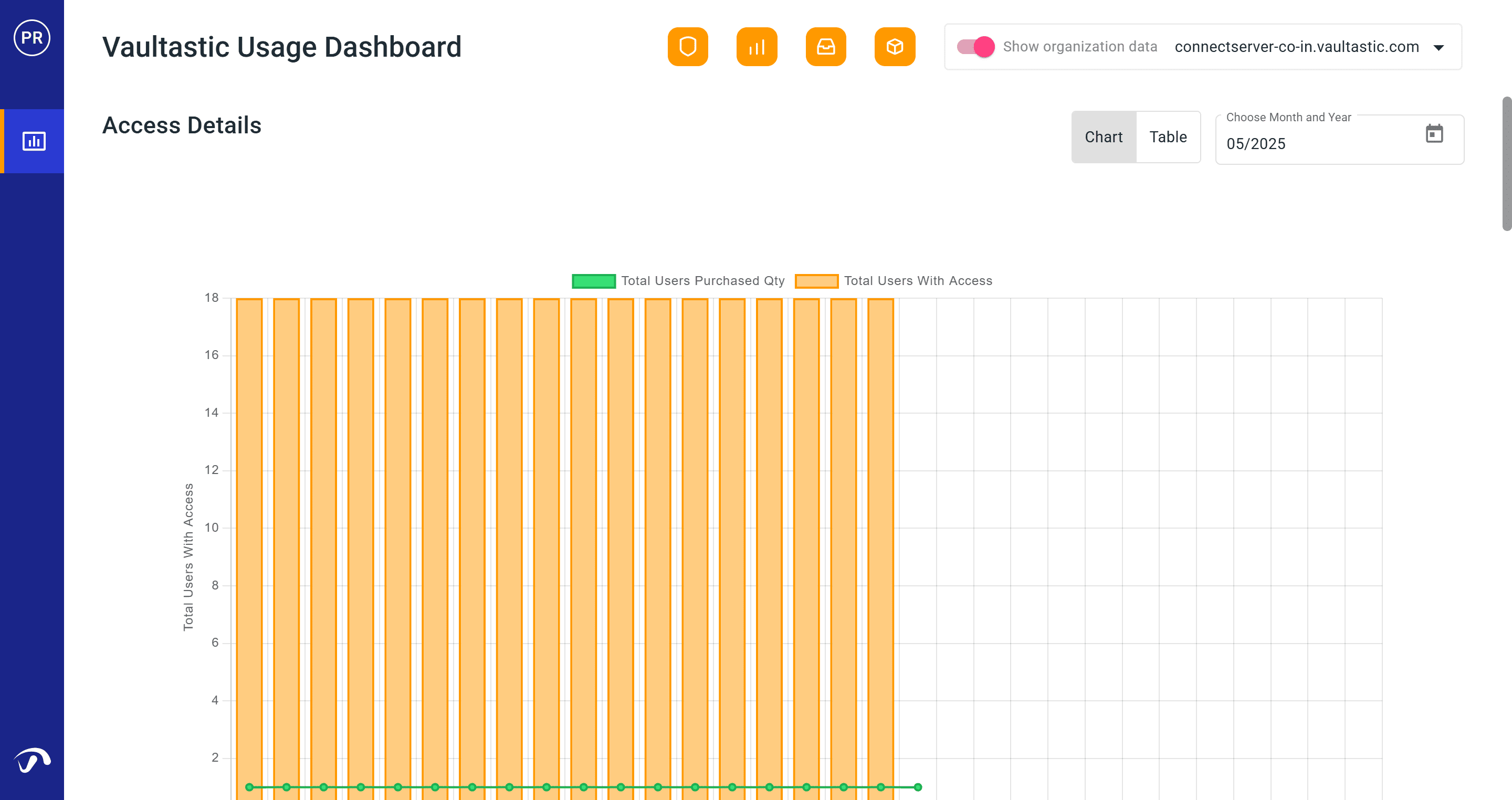The height and width of the screenshot is (800, 1512).
Task: Click the PR profile avatar
Action: click(31, 38)
